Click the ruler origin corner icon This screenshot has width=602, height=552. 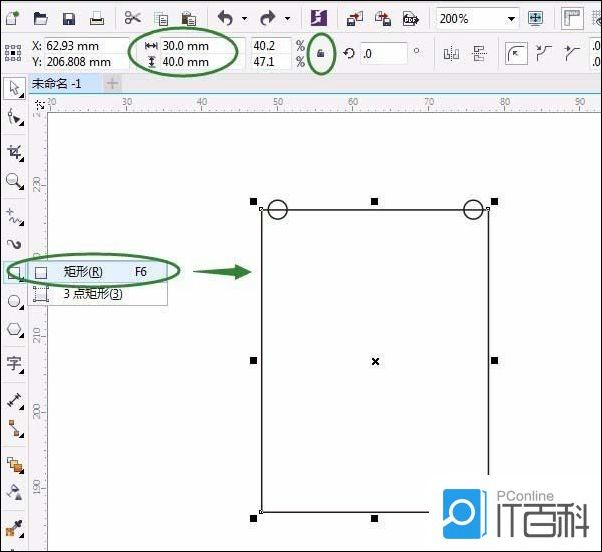tap(39, 104)
